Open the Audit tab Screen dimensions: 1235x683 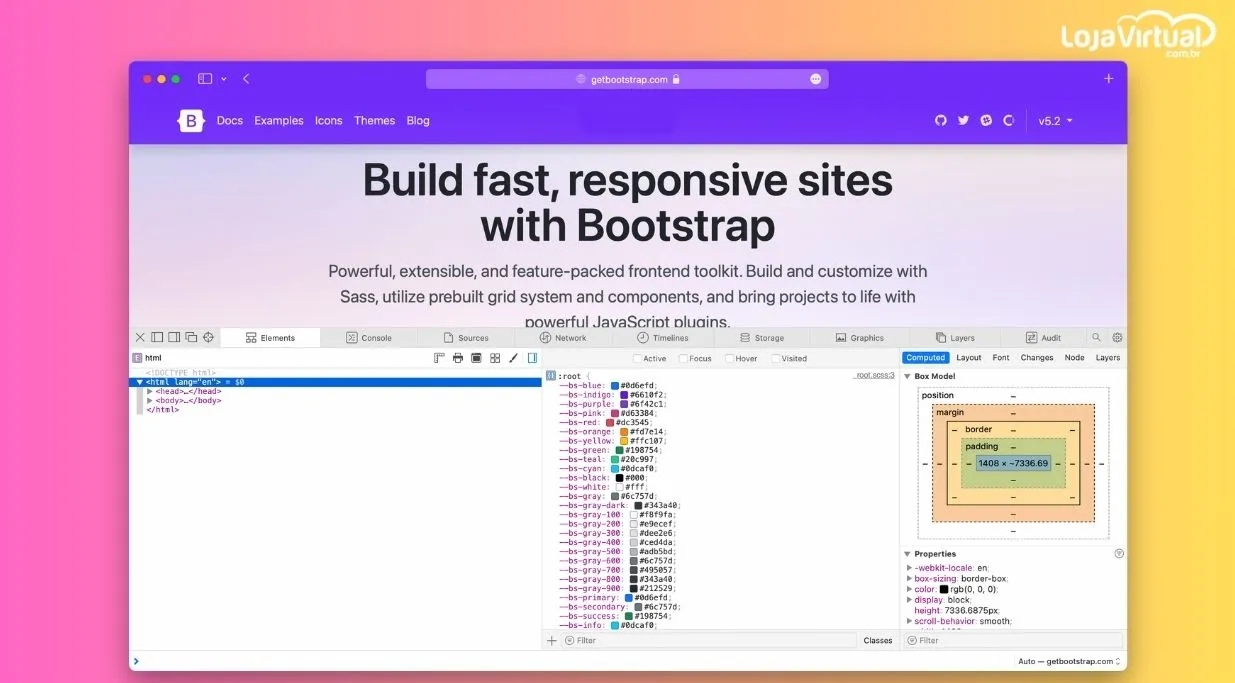(x=1044, y=338)
